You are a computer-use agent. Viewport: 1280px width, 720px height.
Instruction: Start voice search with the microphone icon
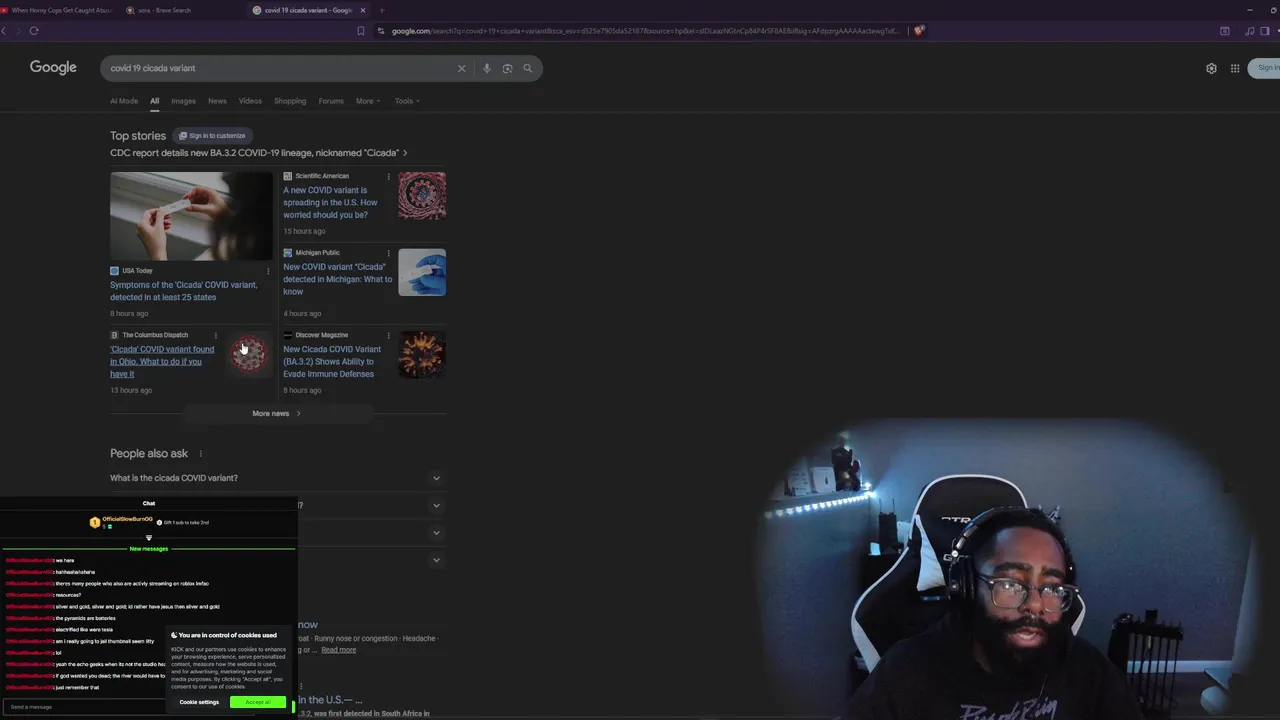[487, 68]
